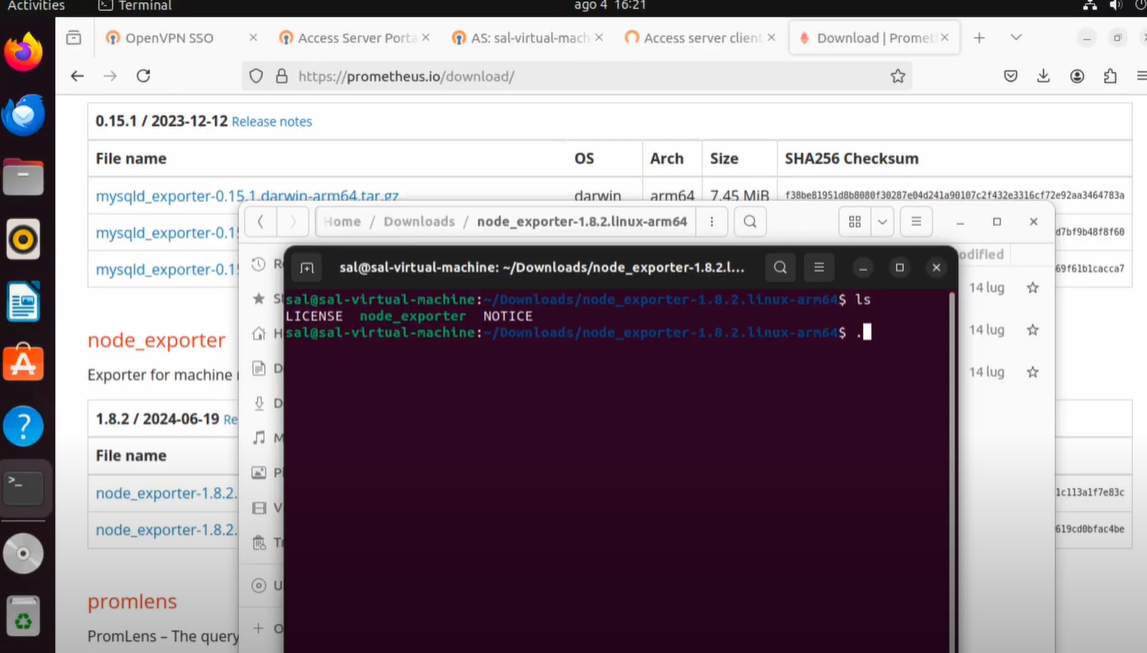Open Release notes for 0.15.1
The image size is (1147, 653).
tap(271, 121)
